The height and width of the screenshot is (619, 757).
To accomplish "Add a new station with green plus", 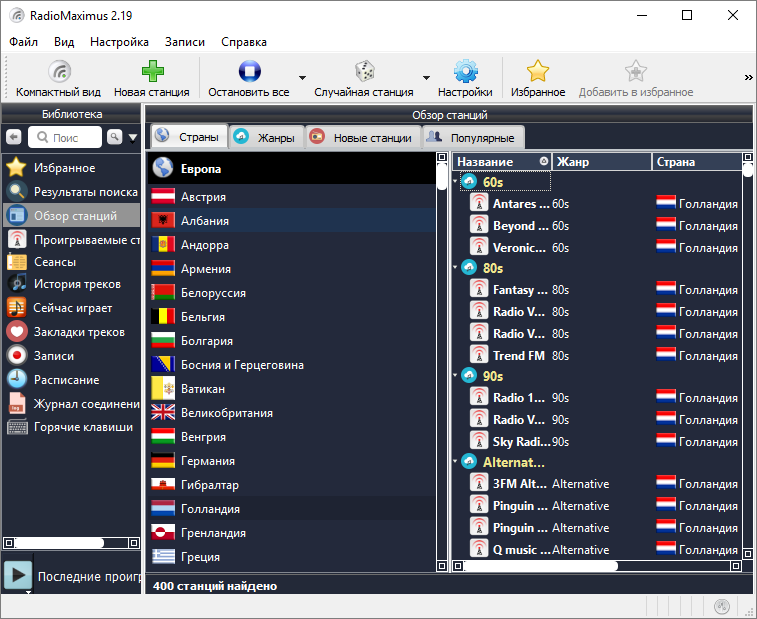I will tap(151, 73).
